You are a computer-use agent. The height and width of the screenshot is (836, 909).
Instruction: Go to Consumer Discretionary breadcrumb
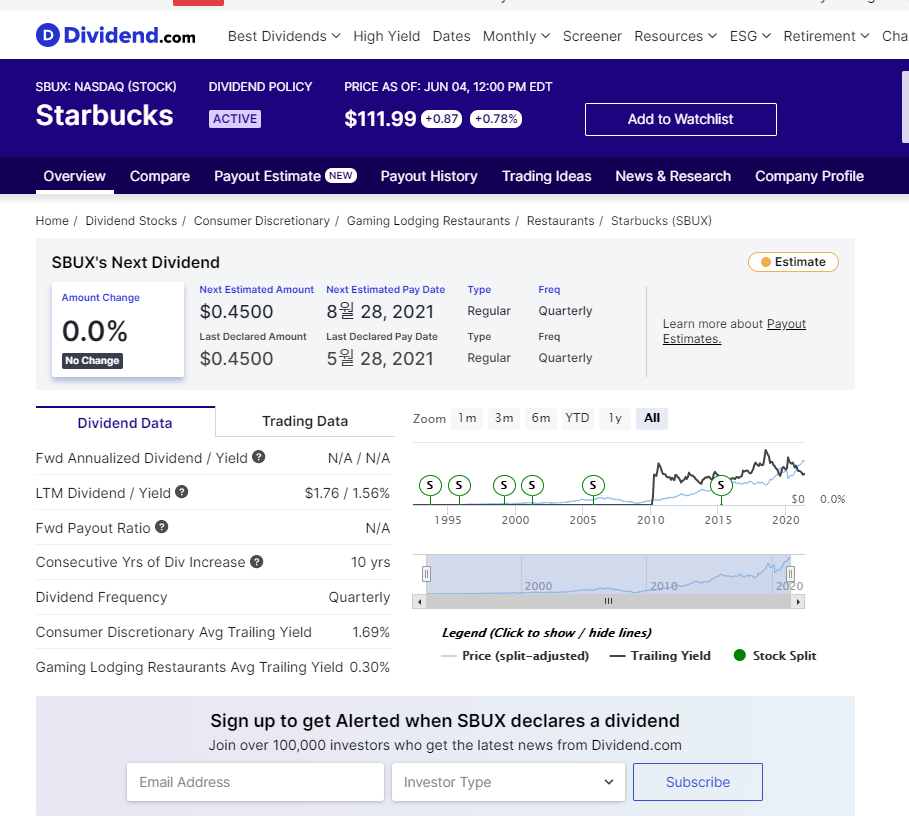pos(261,221)
